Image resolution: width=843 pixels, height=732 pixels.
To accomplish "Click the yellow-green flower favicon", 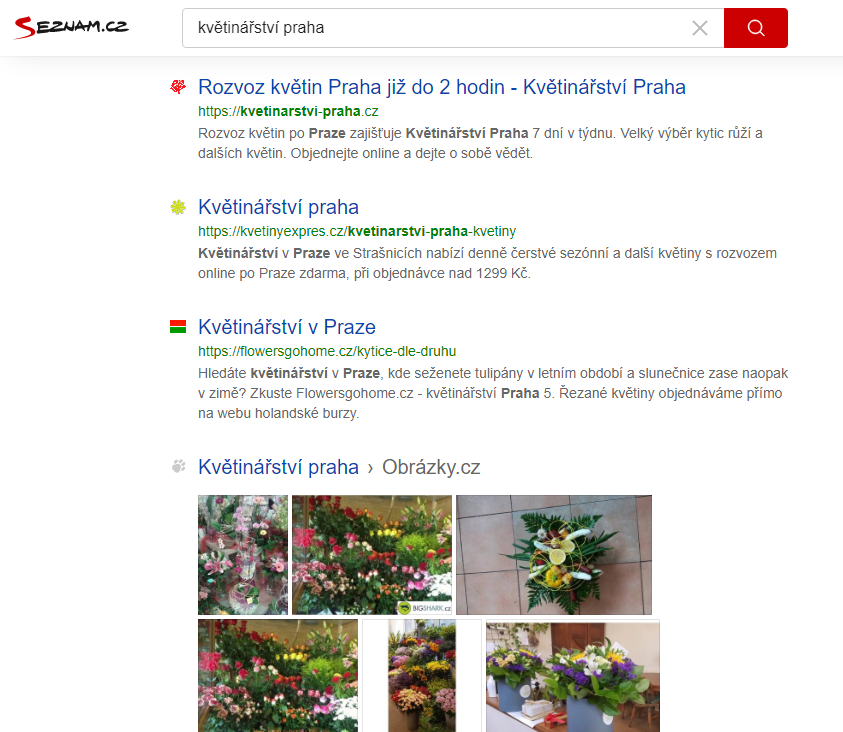I will (x=178, y=207).
